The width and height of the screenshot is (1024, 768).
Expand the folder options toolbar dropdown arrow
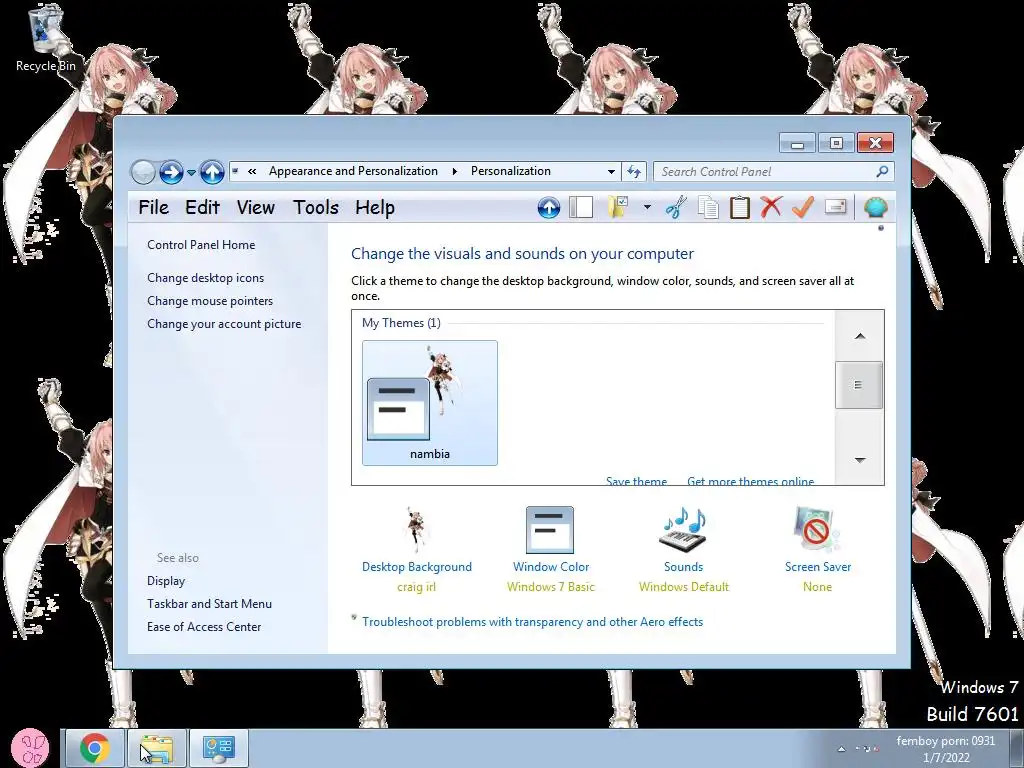tap(647, 208)
